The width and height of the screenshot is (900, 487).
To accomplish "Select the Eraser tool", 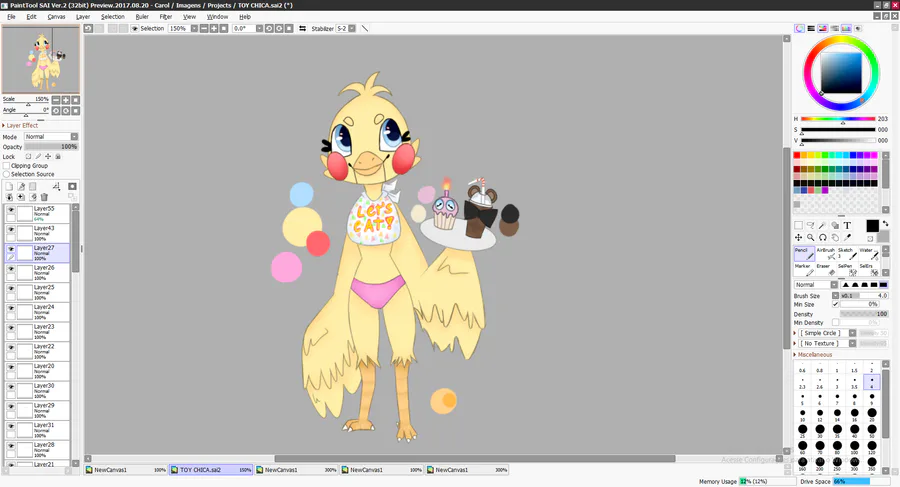I will 825,269.
